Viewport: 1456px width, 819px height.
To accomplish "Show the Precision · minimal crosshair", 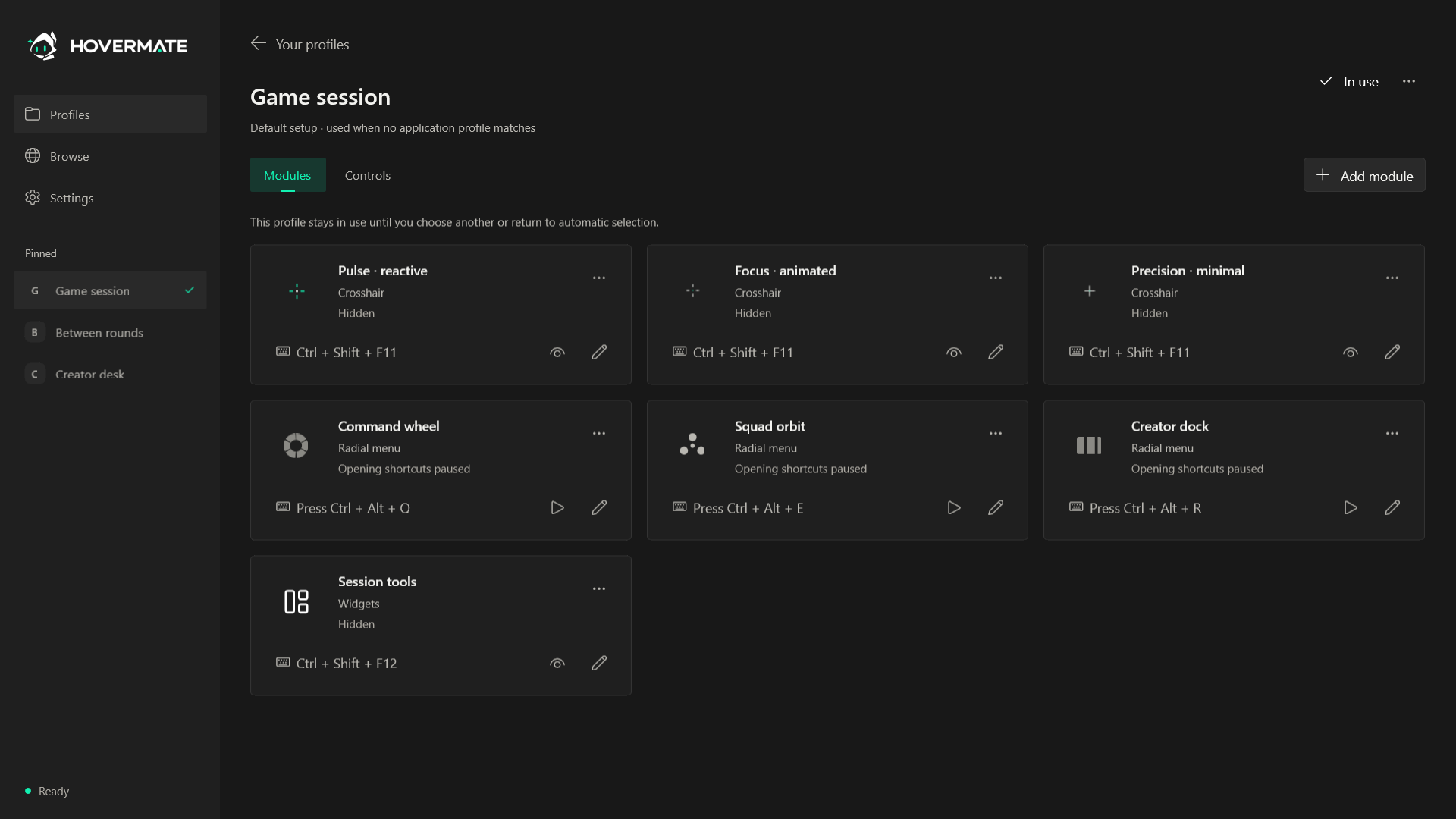I will pyautogui.click(x=1351, y=352).
